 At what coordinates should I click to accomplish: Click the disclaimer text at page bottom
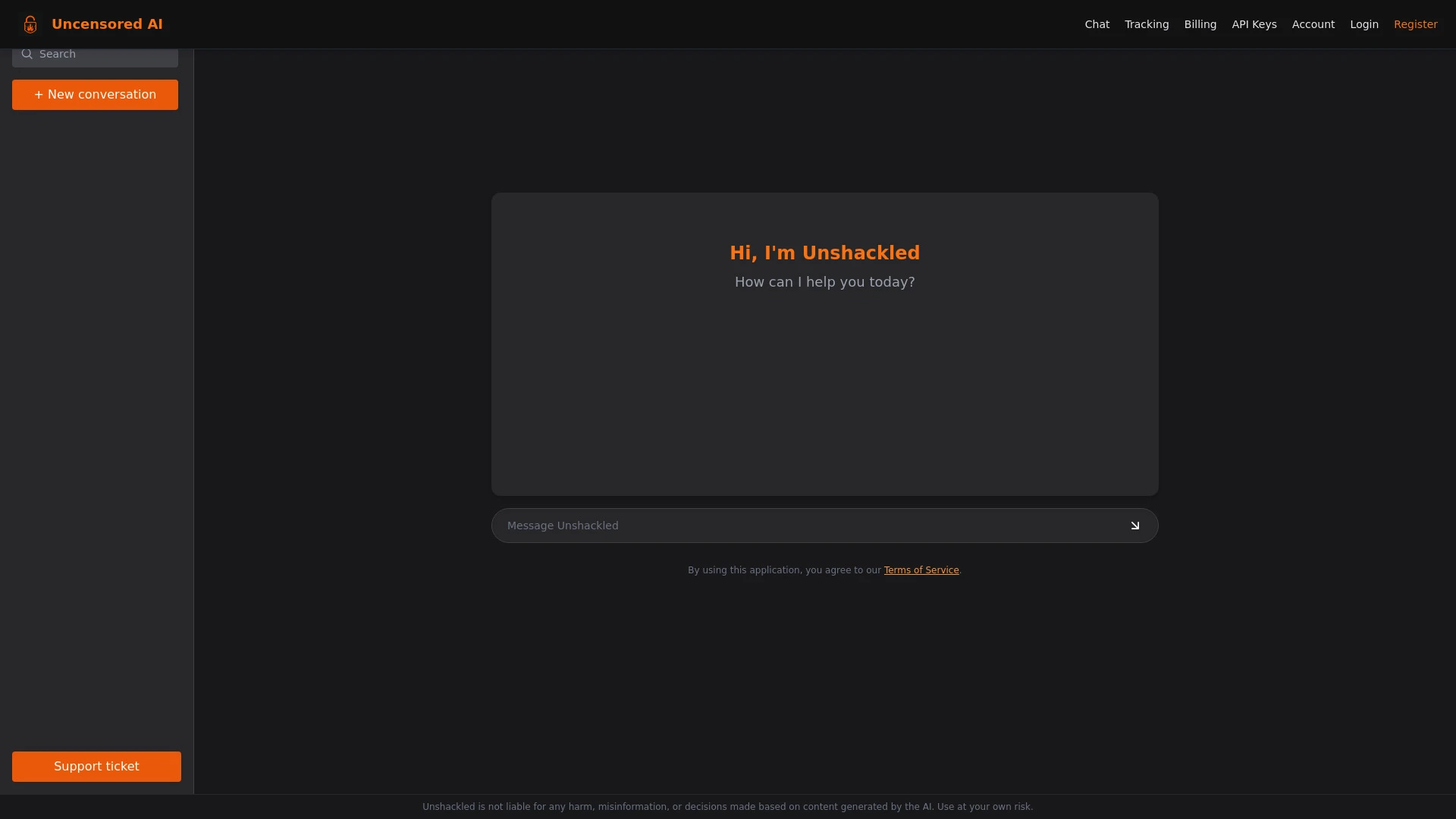[x=727, y=806]
